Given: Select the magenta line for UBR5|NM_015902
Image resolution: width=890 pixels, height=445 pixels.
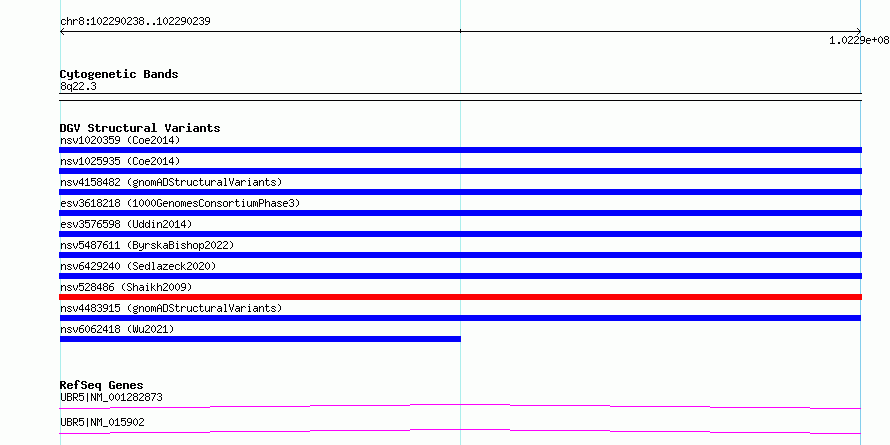Looking at the screenshot, I should click(x=460, y=431).
